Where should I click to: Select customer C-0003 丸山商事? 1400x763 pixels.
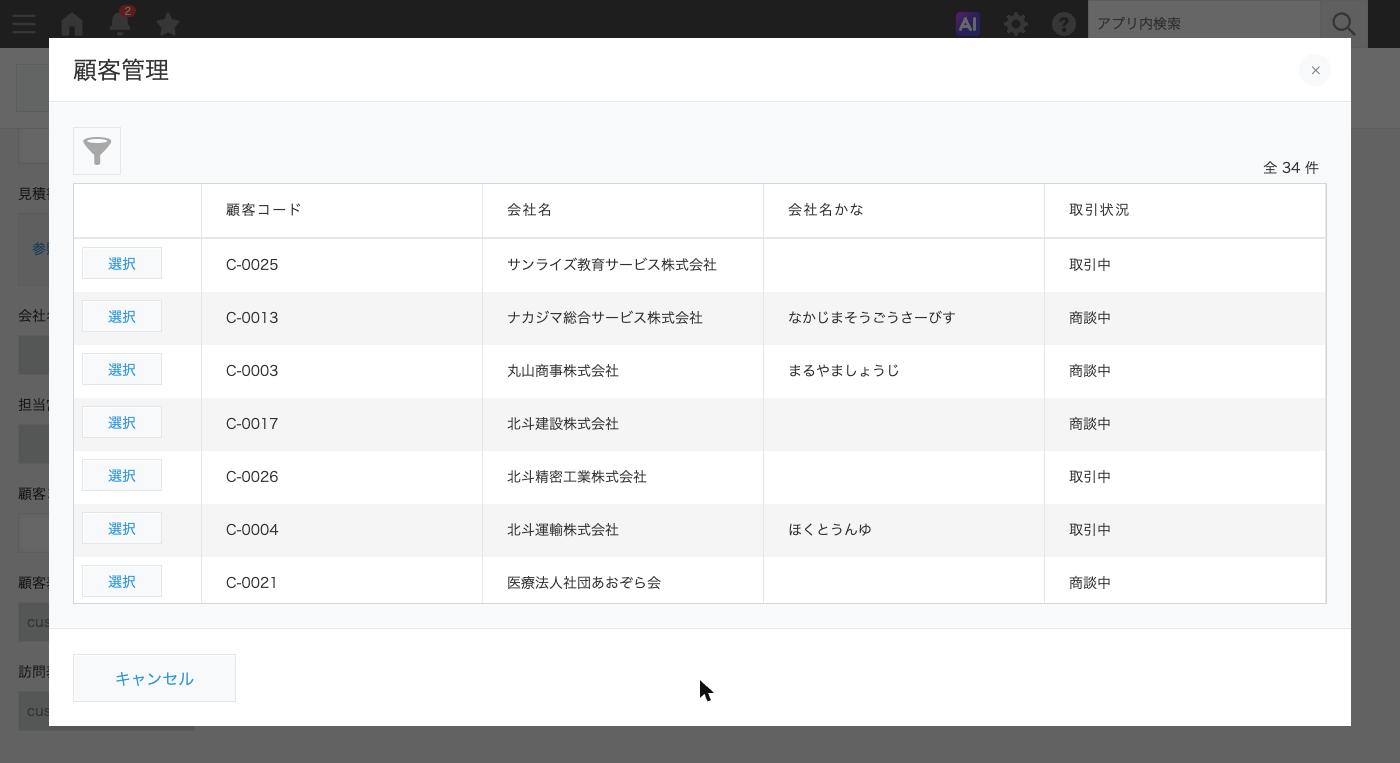click(122, 370)
